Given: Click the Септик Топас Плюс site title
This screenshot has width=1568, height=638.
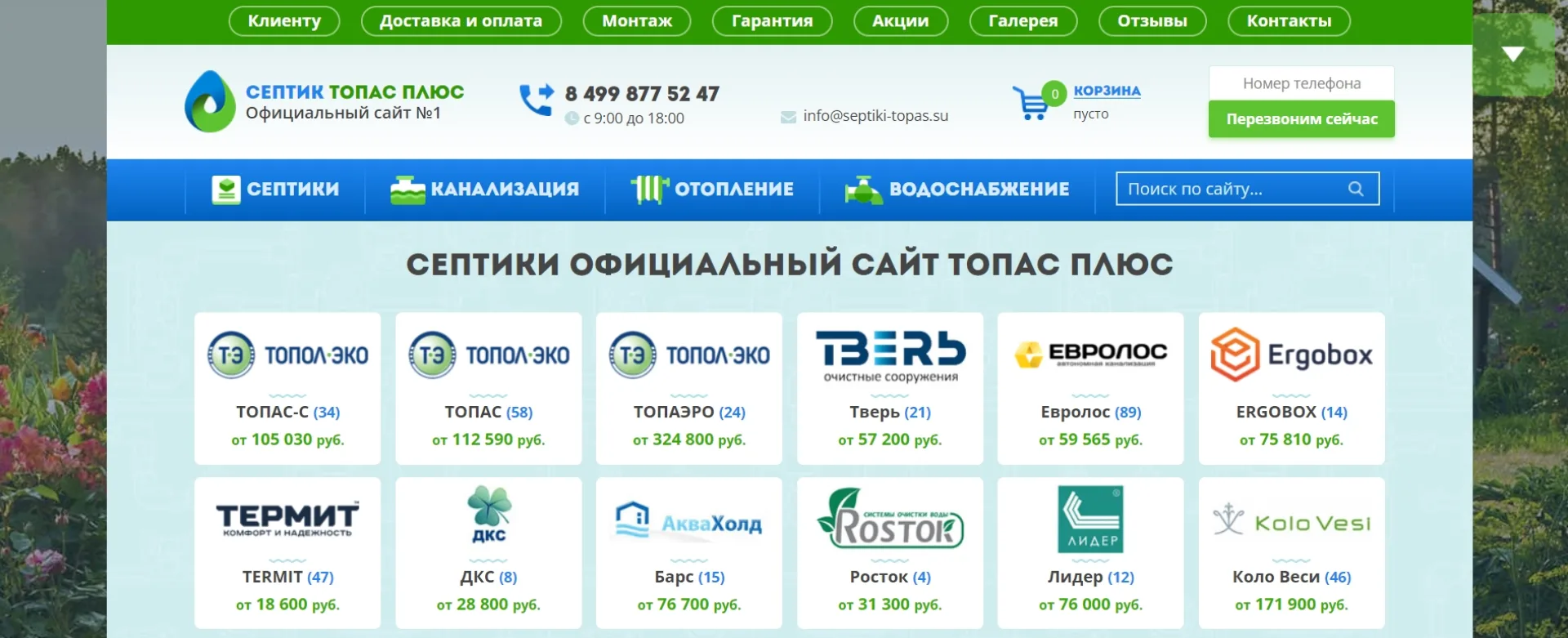Looking at the screenshot, I should [x=354, y=92].
